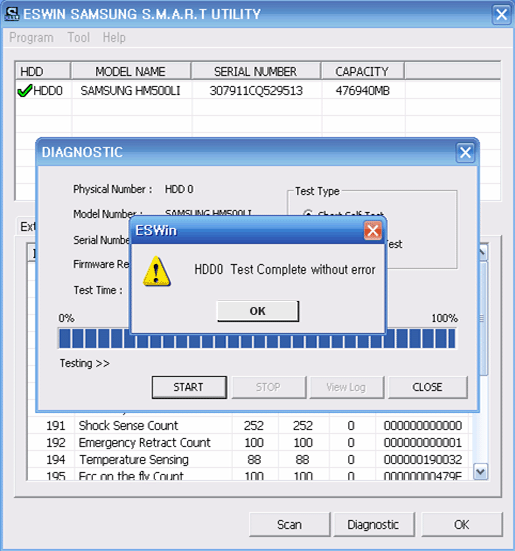515x551 pixels.
Task: Click the diagnostic test progress bar
Action: [257, 338]
